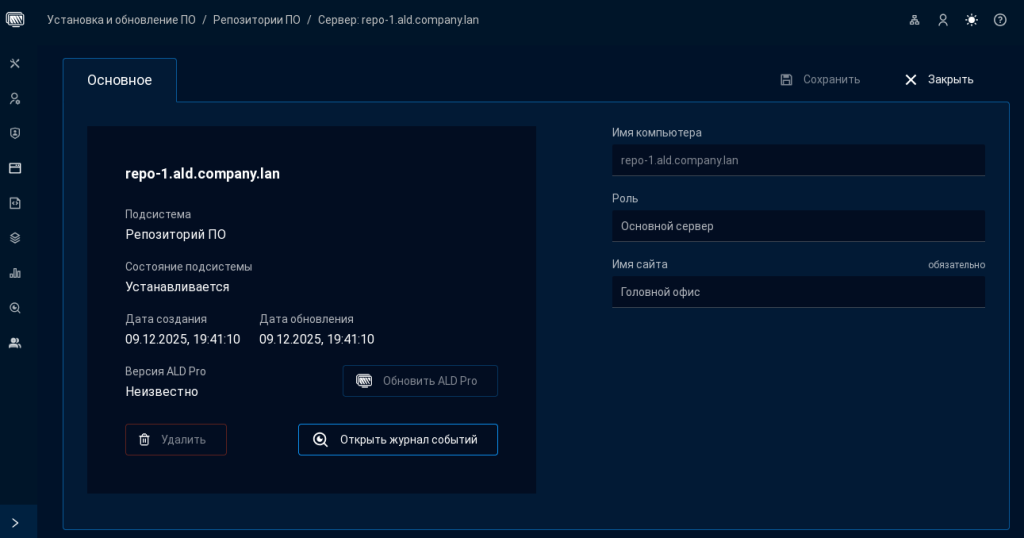Click the Имя компьютера input field
The height and width of the screenshot is (538, 1024).
pyautogui.click(x=798, y=160)
